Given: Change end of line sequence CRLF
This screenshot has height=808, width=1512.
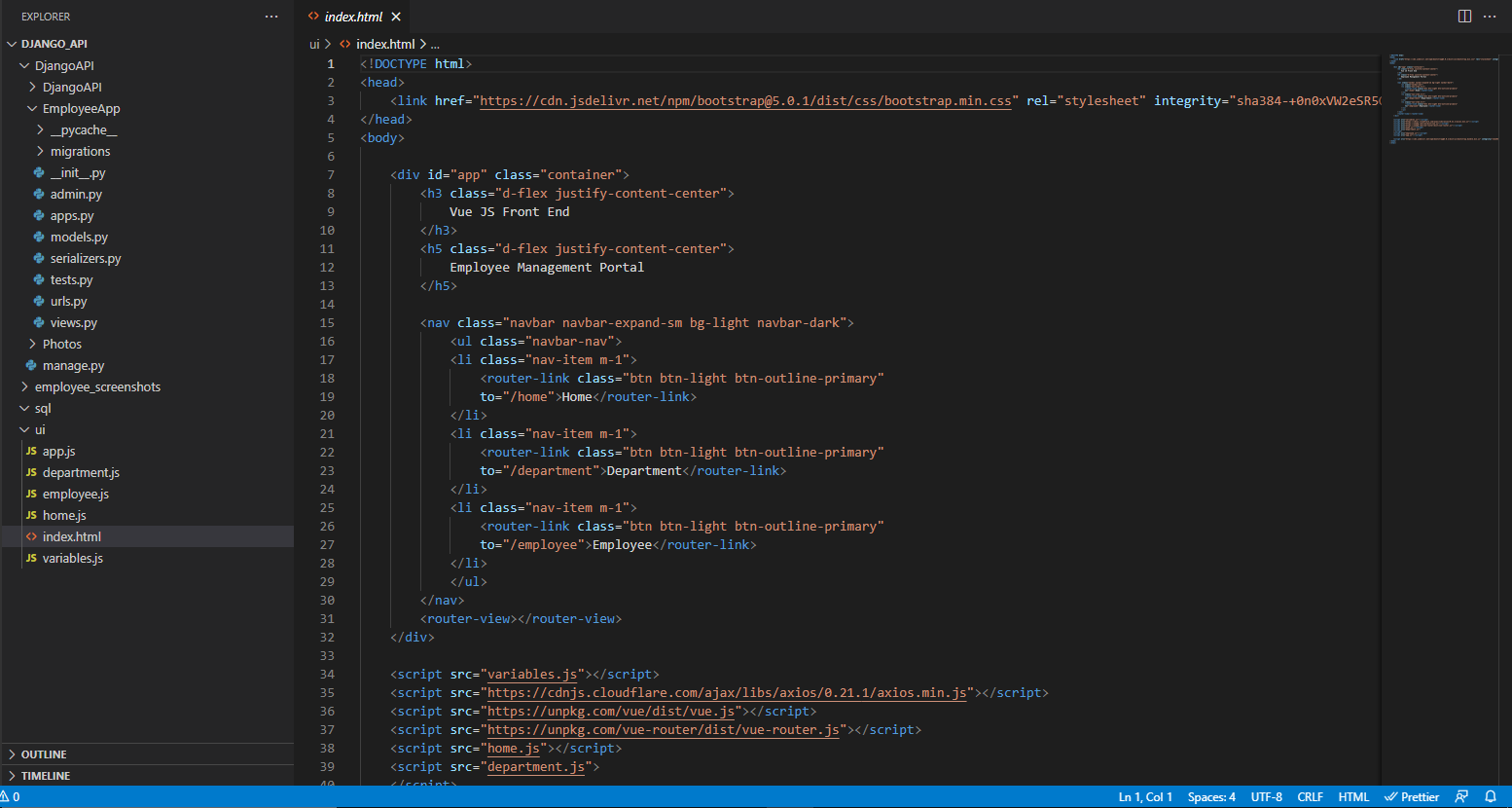Looking at the screenshot, I should coord(1310,796).
